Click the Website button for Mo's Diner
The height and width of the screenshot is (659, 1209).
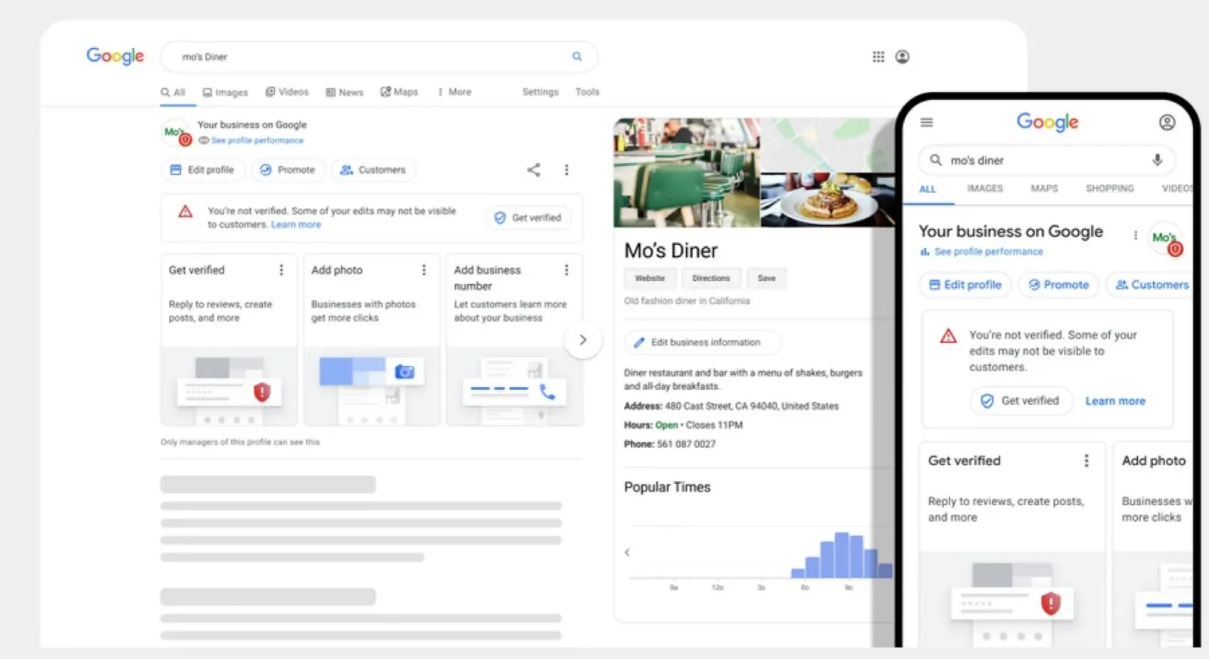tap(650, 279)
